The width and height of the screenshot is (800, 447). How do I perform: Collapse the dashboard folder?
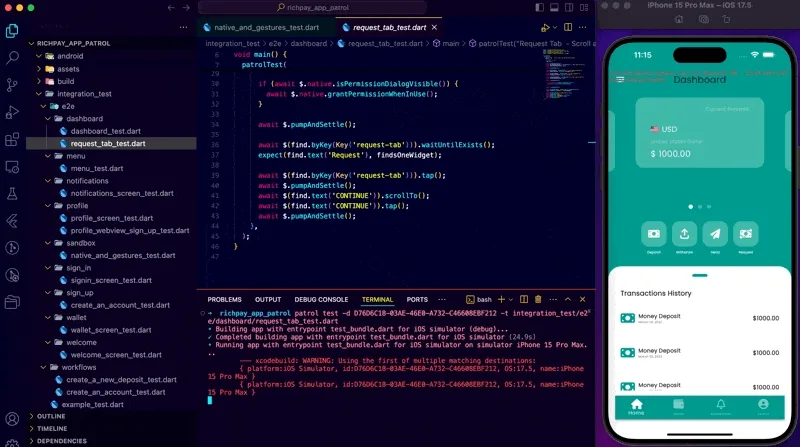(48, 118)
